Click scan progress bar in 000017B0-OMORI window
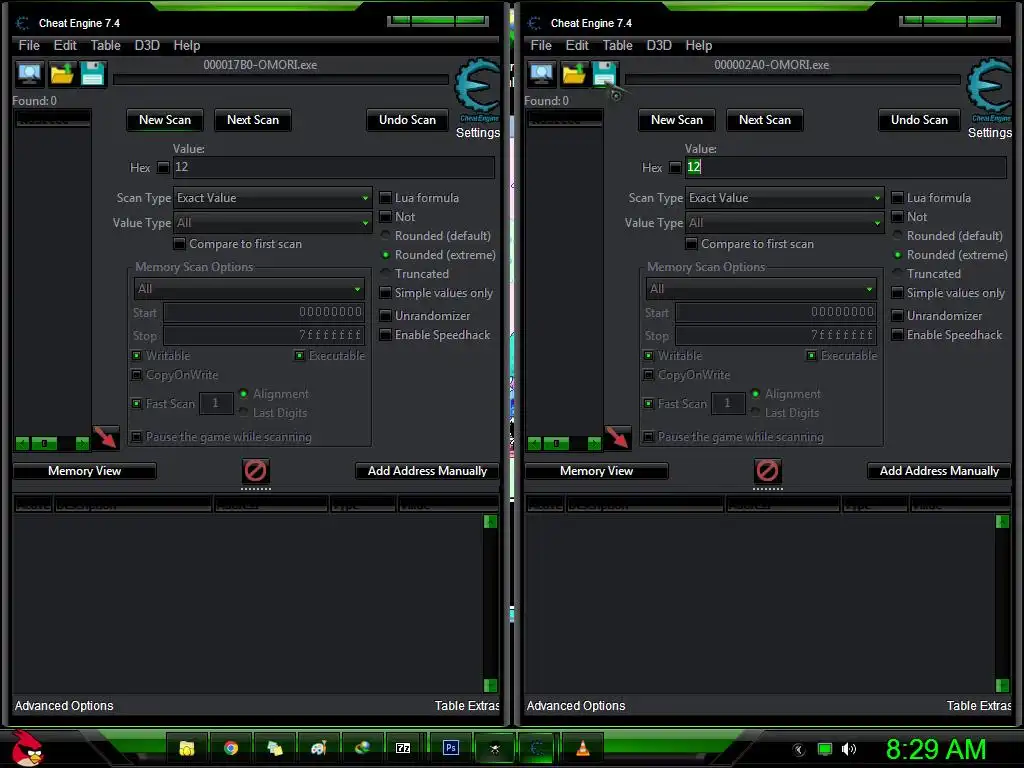This screenshot has height=768, width=1024. (281, 80)
